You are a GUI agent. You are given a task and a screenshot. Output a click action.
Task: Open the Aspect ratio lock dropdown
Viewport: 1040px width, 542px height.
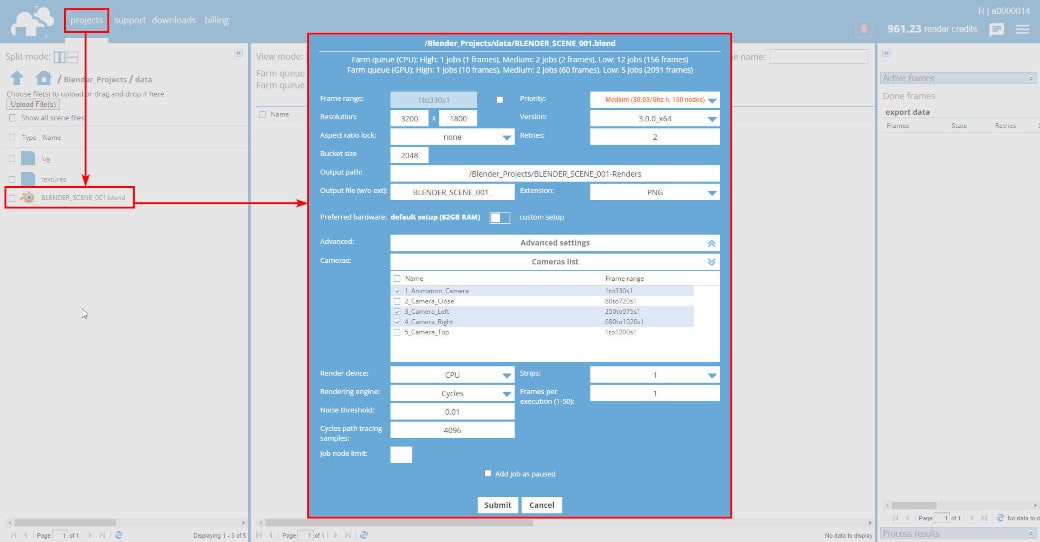[452, 137]
